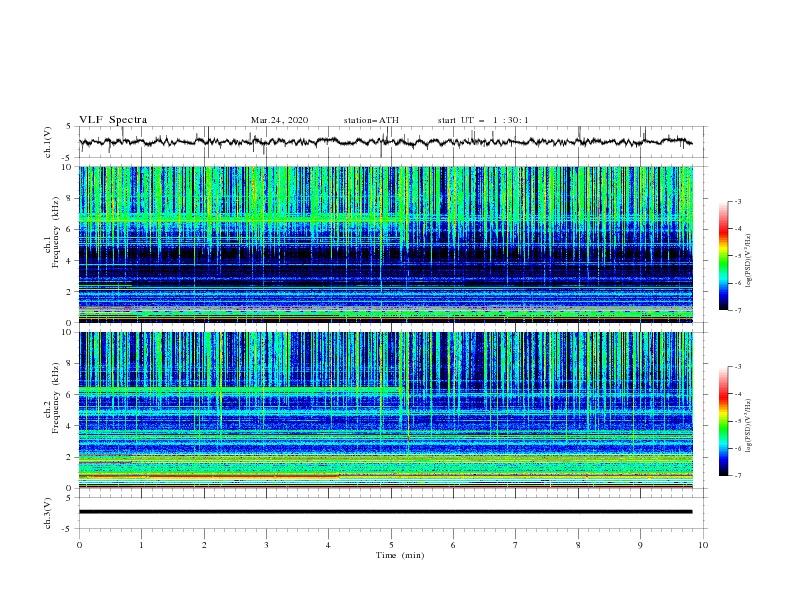Image resolution: width=792 pixels, height=612 pixels.
Task: Click inside the ch.2 spectrogram panel
Action: coord(386,410)
